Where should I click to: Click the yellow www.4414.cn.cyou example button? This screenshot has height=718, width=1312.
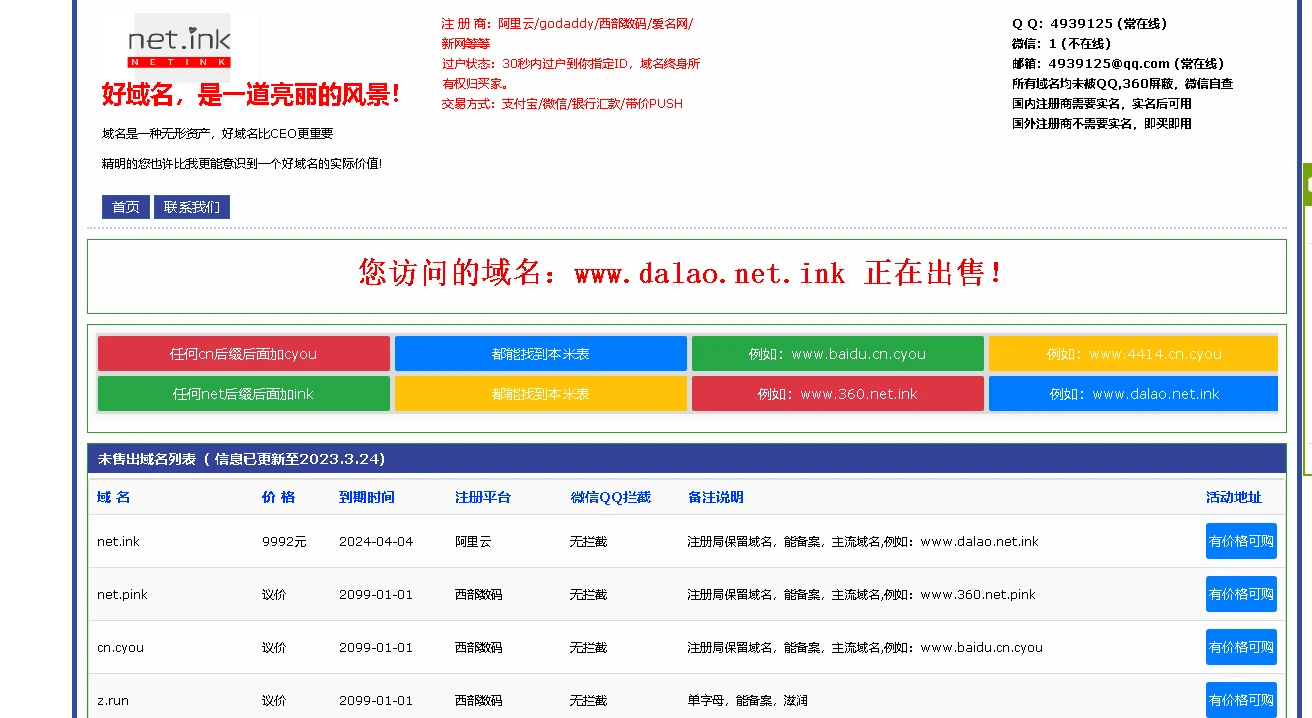(x=1133, y=354)
